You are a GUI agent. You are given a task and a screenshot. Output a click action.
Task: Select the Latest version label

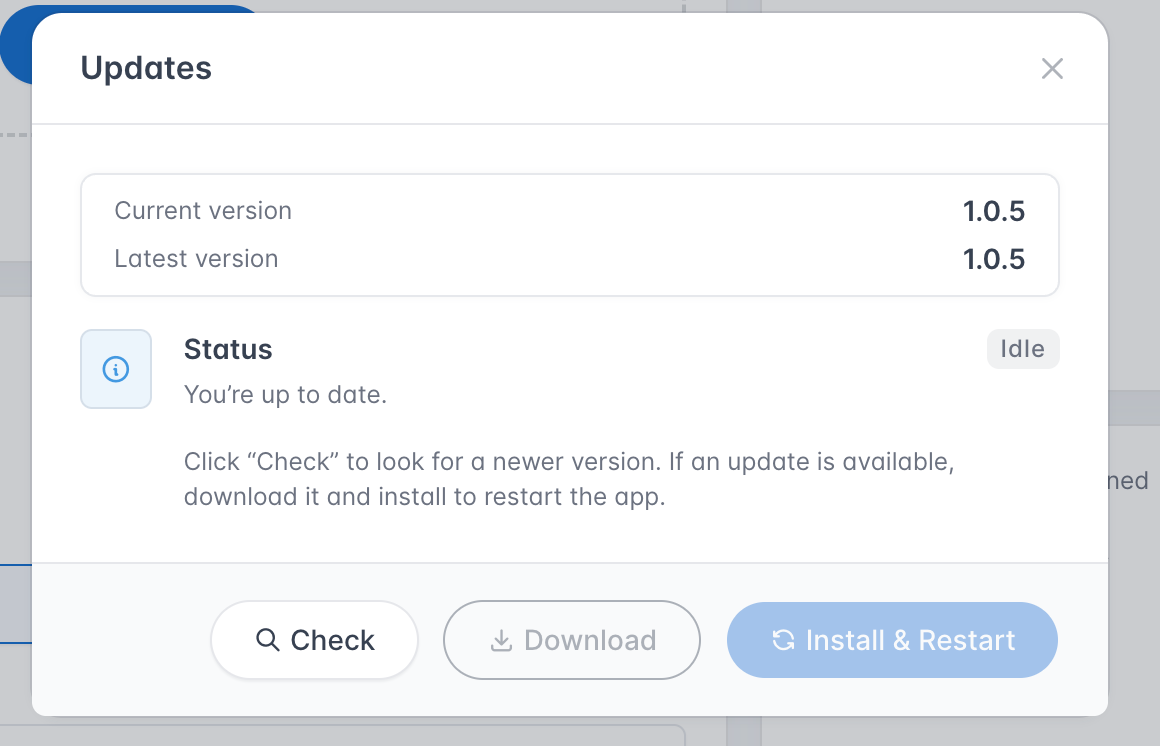(x=196, y=258)
